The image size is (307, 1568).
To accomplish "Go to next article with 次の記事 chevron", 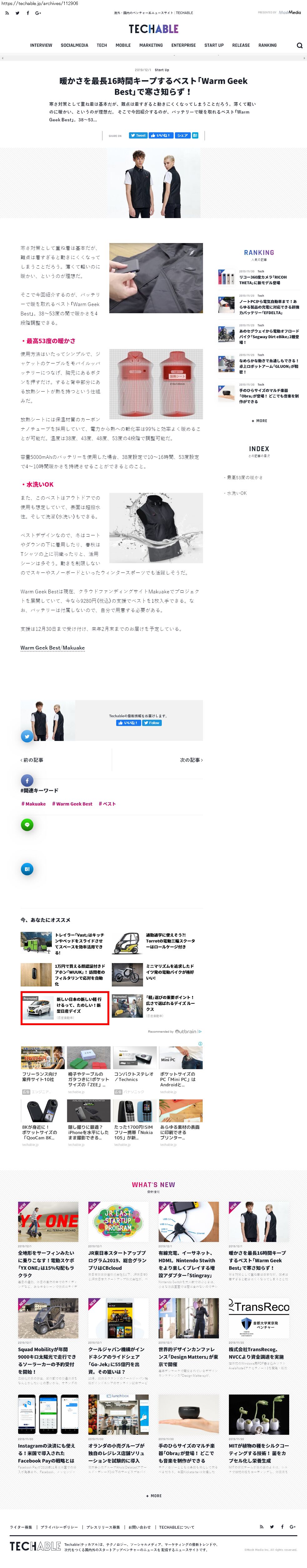I will coord(191,760).
